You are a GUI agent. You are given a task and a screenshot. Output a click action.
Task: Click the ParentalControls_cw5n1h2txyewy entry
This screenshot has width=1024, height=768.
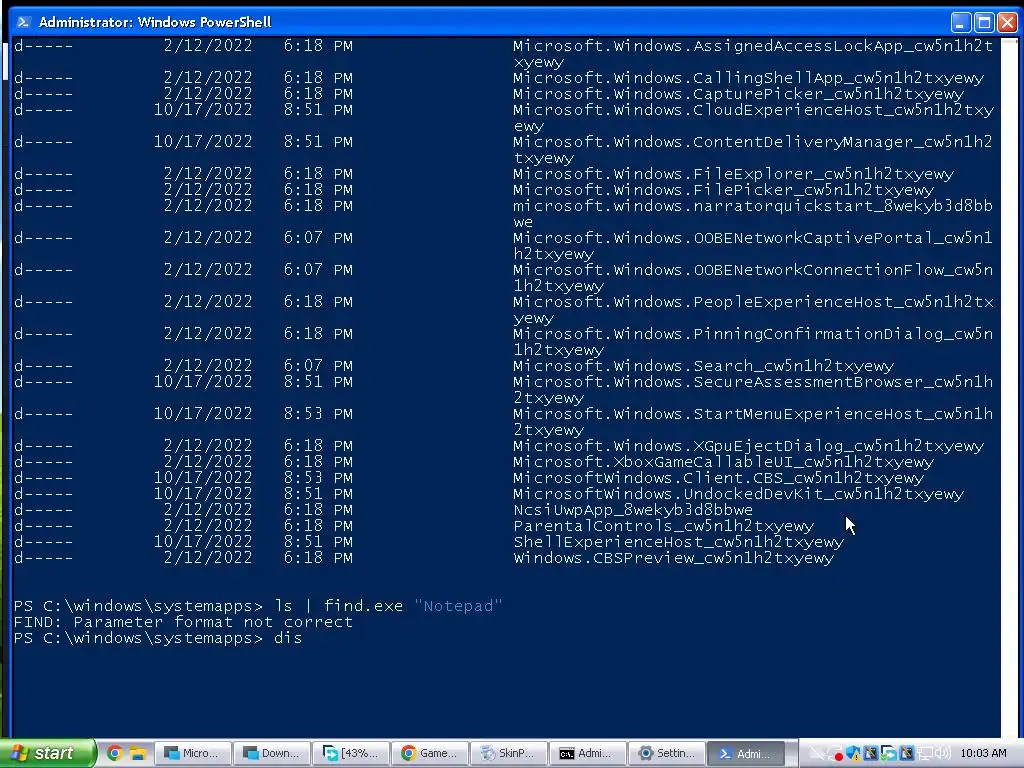[x=664, y=526]
